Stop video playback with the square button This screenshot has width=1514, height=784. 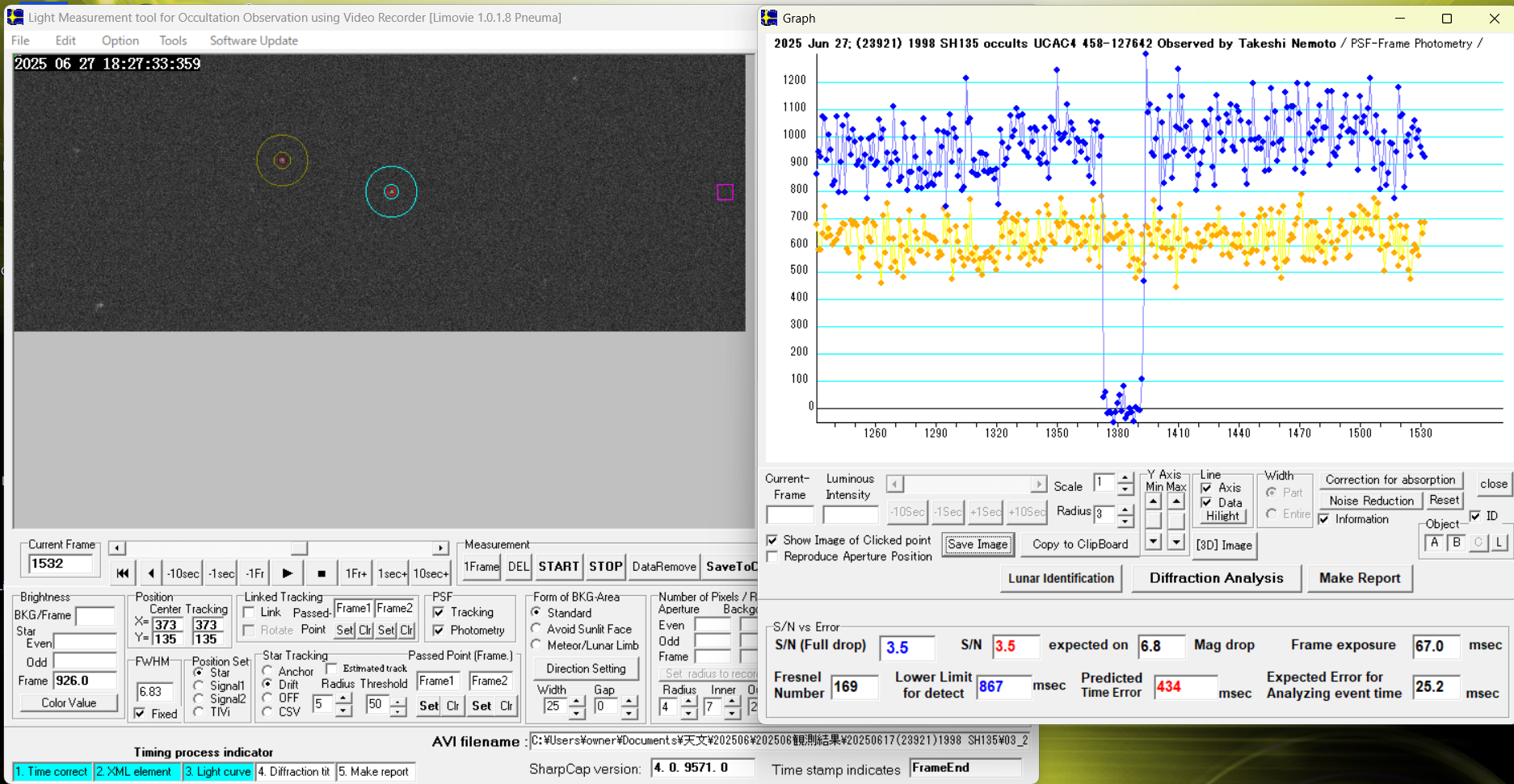[322, 573]
